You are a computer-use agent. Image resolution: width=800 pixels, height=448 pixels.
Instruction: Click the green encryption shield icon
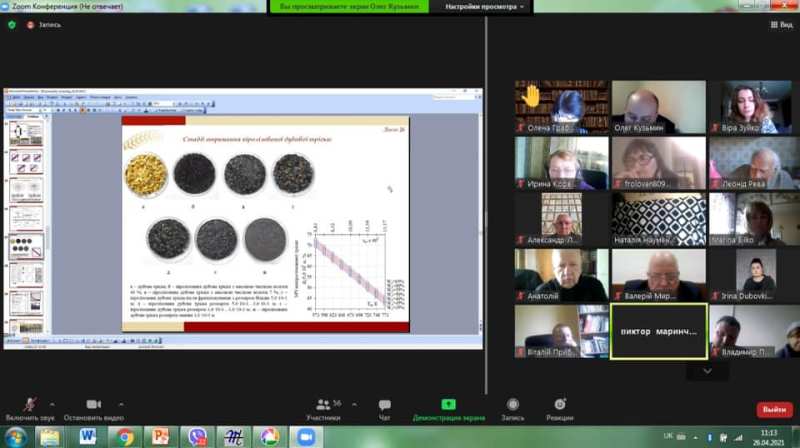click(x=12, y=24)
